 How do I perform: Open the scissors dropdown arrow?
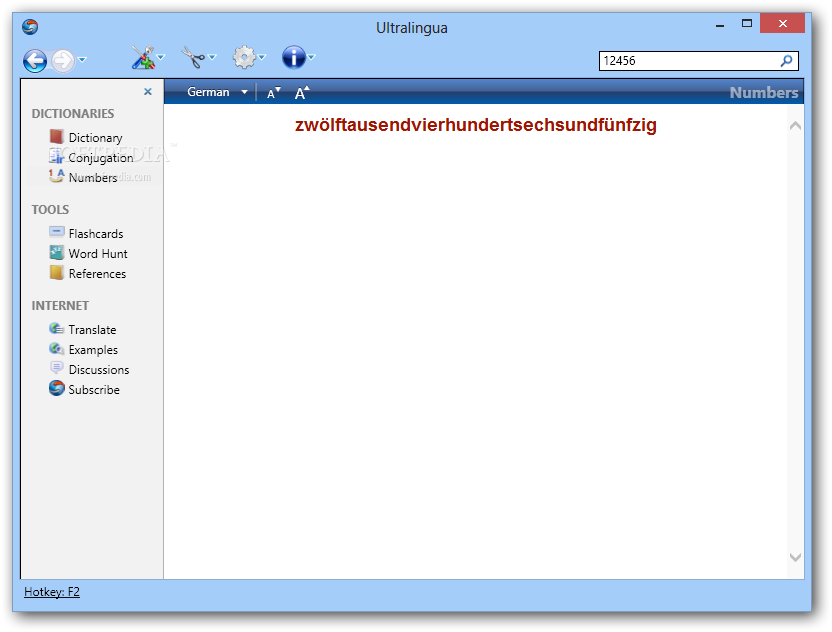tap(212, 57)
